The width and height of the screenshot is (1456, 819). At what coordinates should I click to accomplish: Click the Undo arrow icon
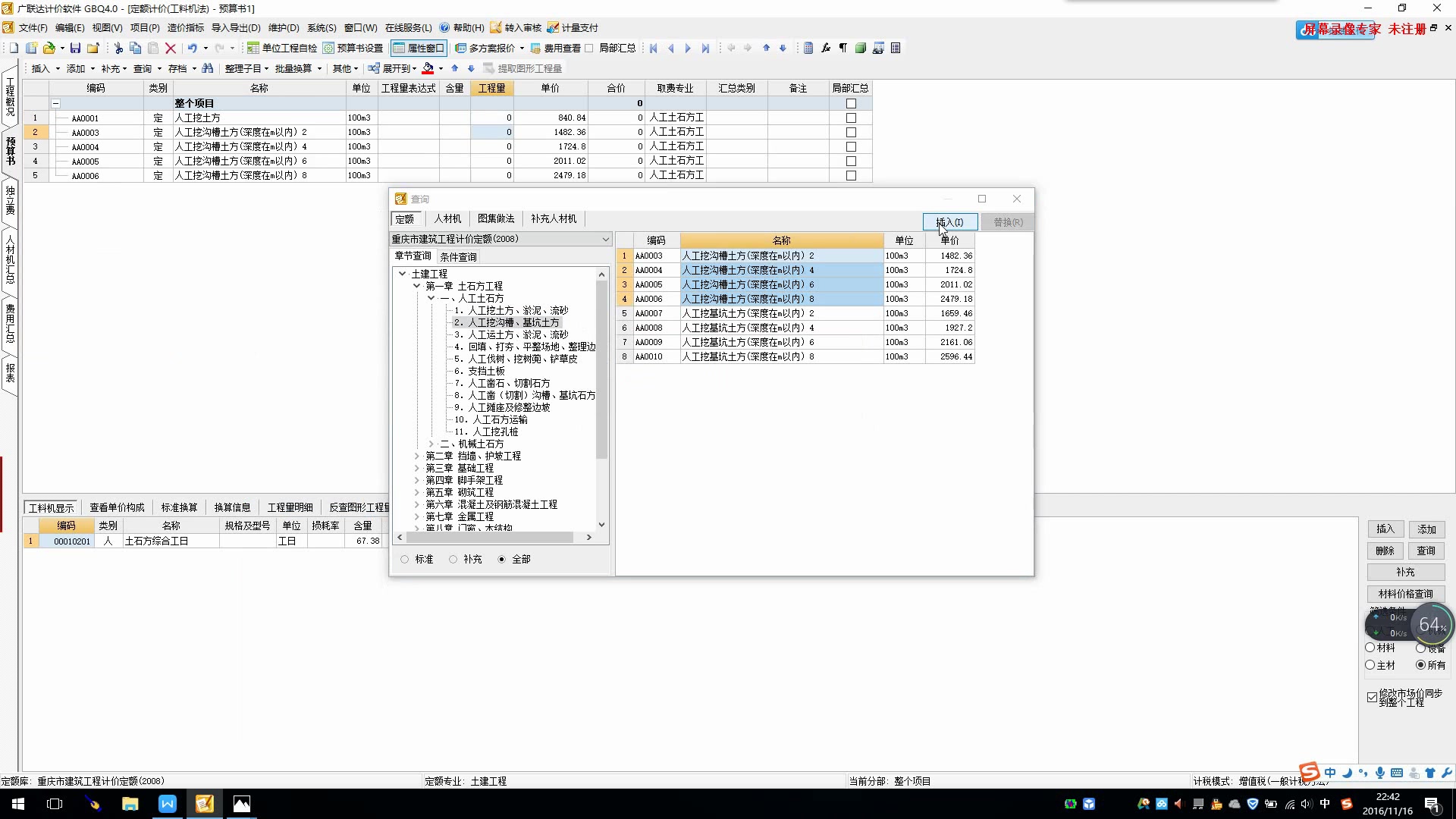[x=193, y=48]
